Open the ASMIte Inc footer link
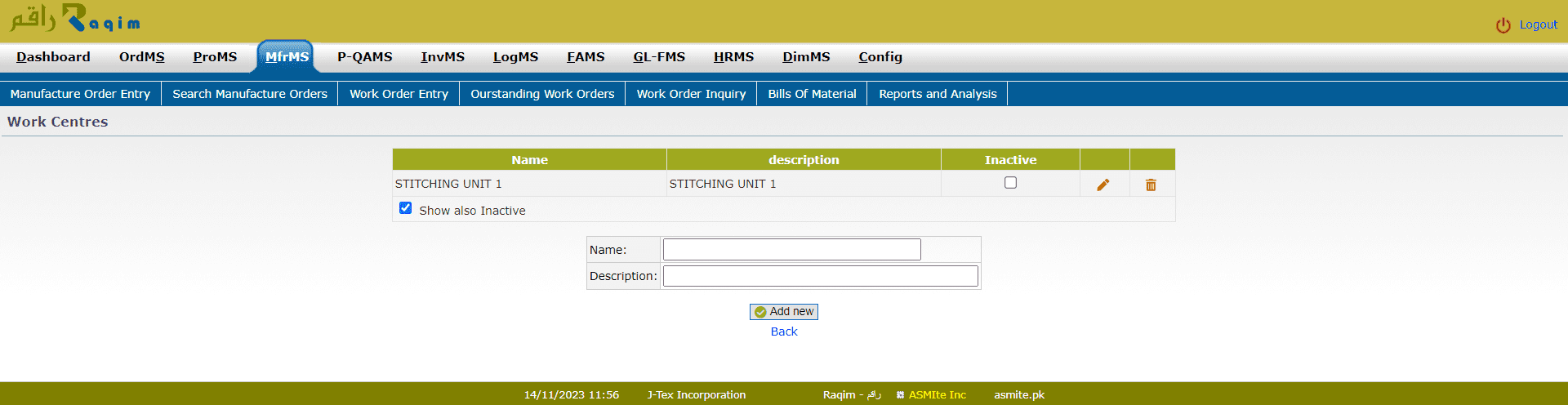Image resolution: width=1568 pixels, height=405 pixels. point(937,394)
